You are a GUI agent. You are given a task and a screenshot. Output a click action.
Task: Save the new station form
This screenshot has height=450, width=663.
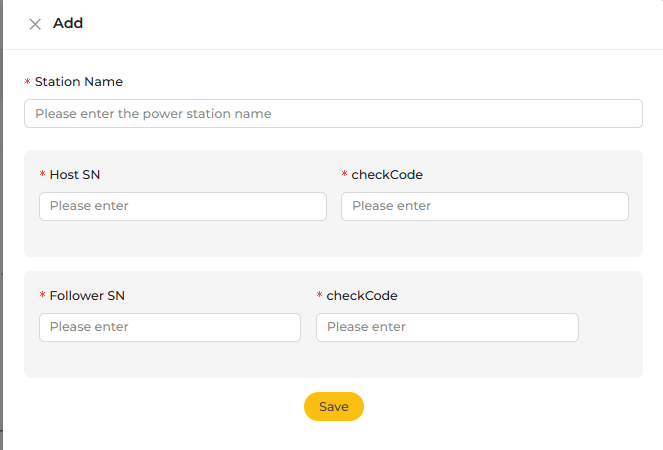[x=334, y=406]
